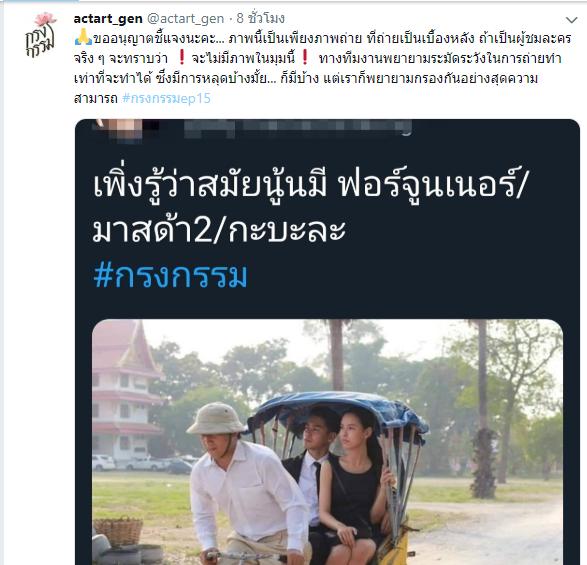Expand the tweet options chevron menu
This screenshot has height=565, width=587.
(x=571, y=20)
